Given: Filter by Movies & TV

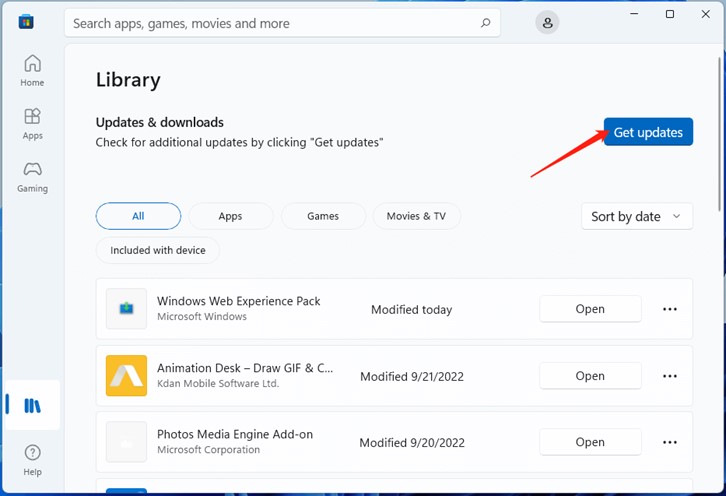Looking at the screenshot, I should tap(416, 216).
